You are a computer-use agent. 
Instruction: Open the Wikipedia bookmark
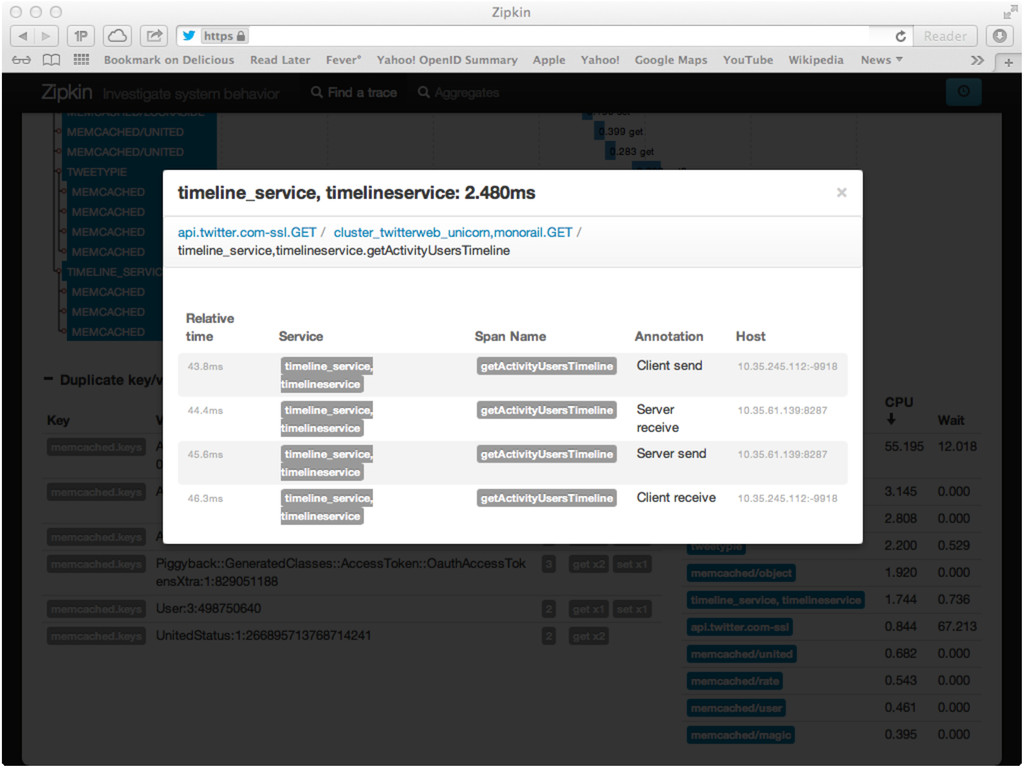click(x=816, y=60)
